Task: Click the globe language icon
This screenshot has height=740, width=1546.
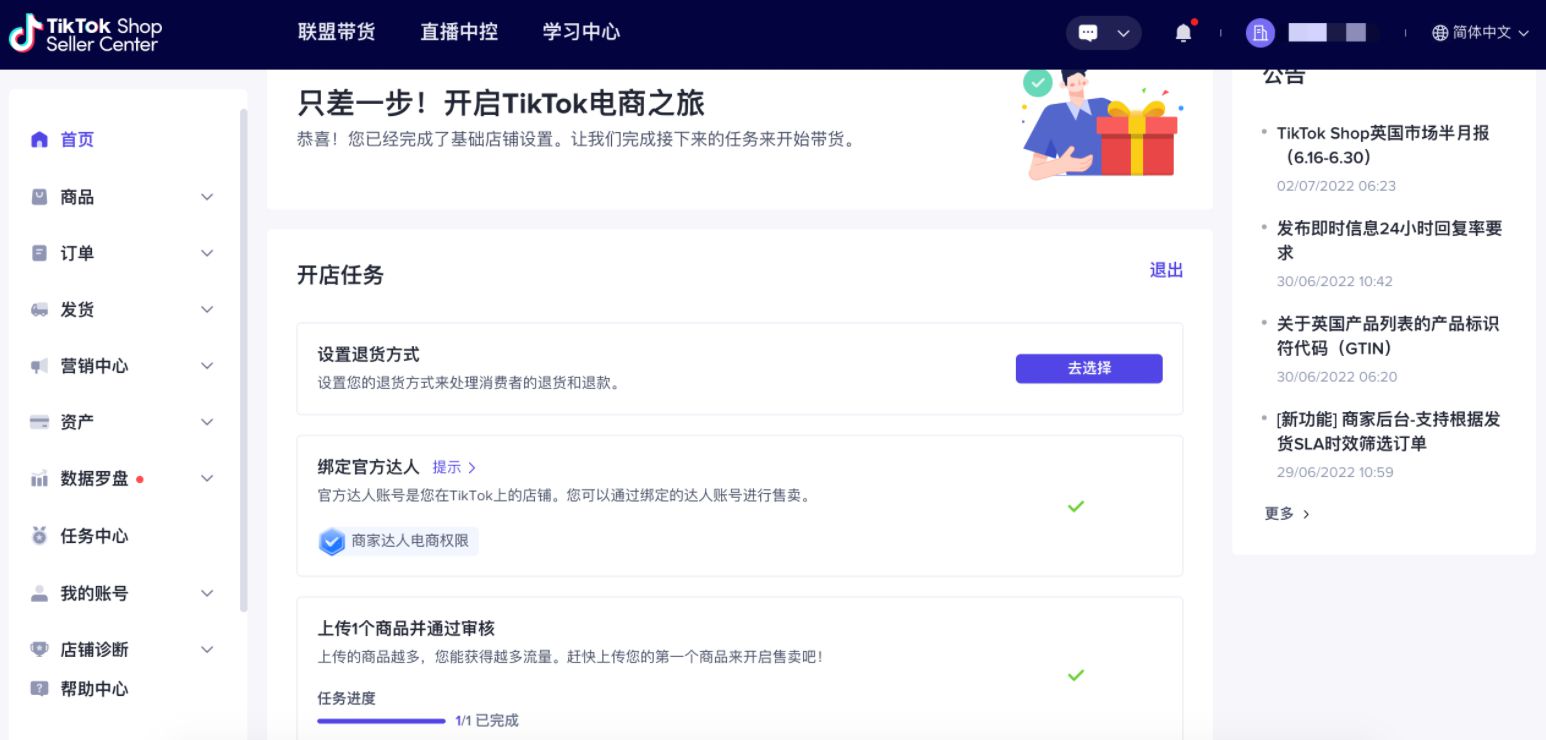Action: click(1440, 33)
